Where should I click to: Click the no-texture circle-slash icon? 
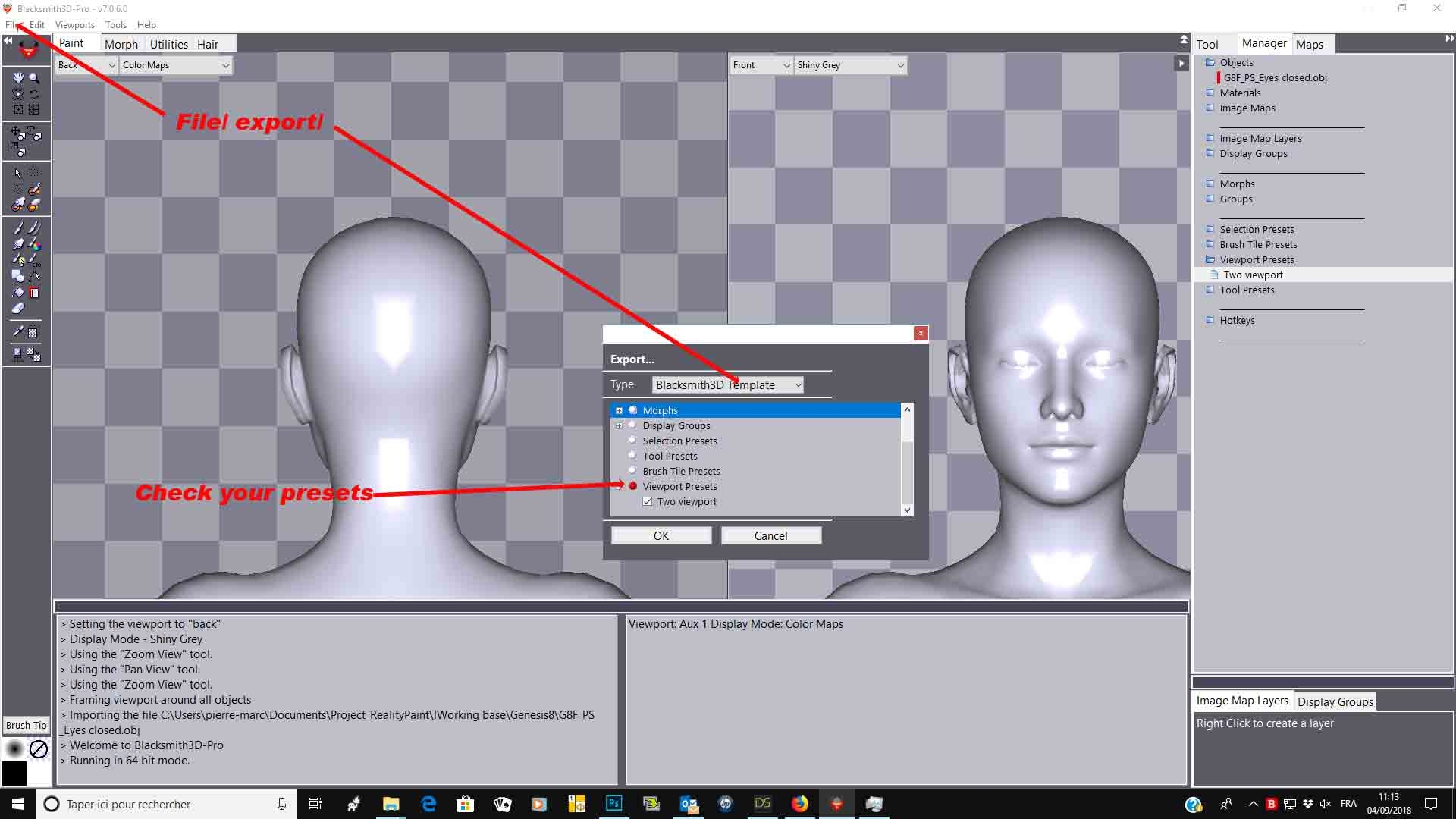(x=39, y=749)
